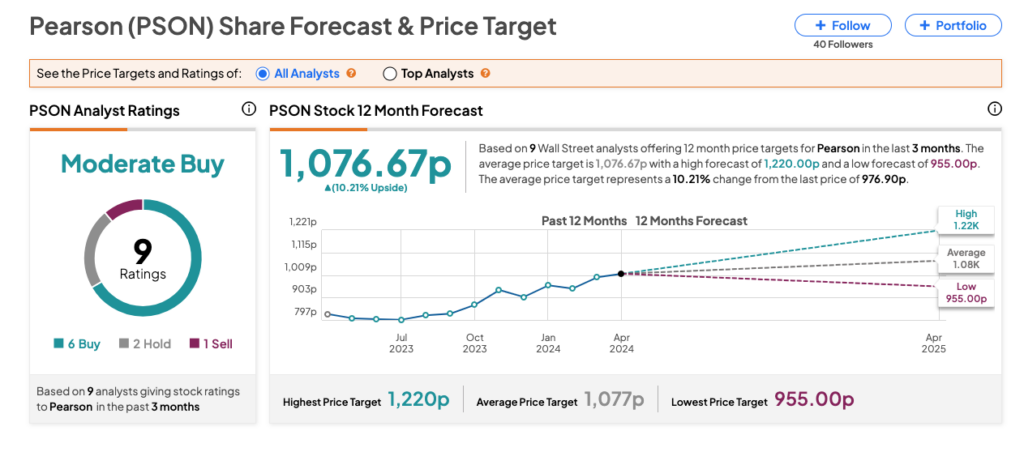Add Pearson to Portfolio
This screenshot has width=1024, height=452.
tap(953, 25)
